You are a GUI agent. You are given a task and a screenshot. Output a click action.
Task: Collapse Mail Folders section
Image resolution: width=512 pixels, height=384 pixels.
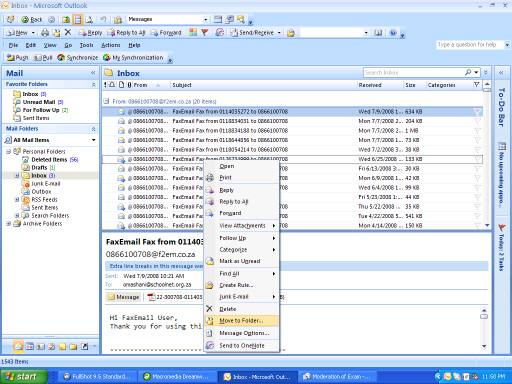tap(94, 129)
